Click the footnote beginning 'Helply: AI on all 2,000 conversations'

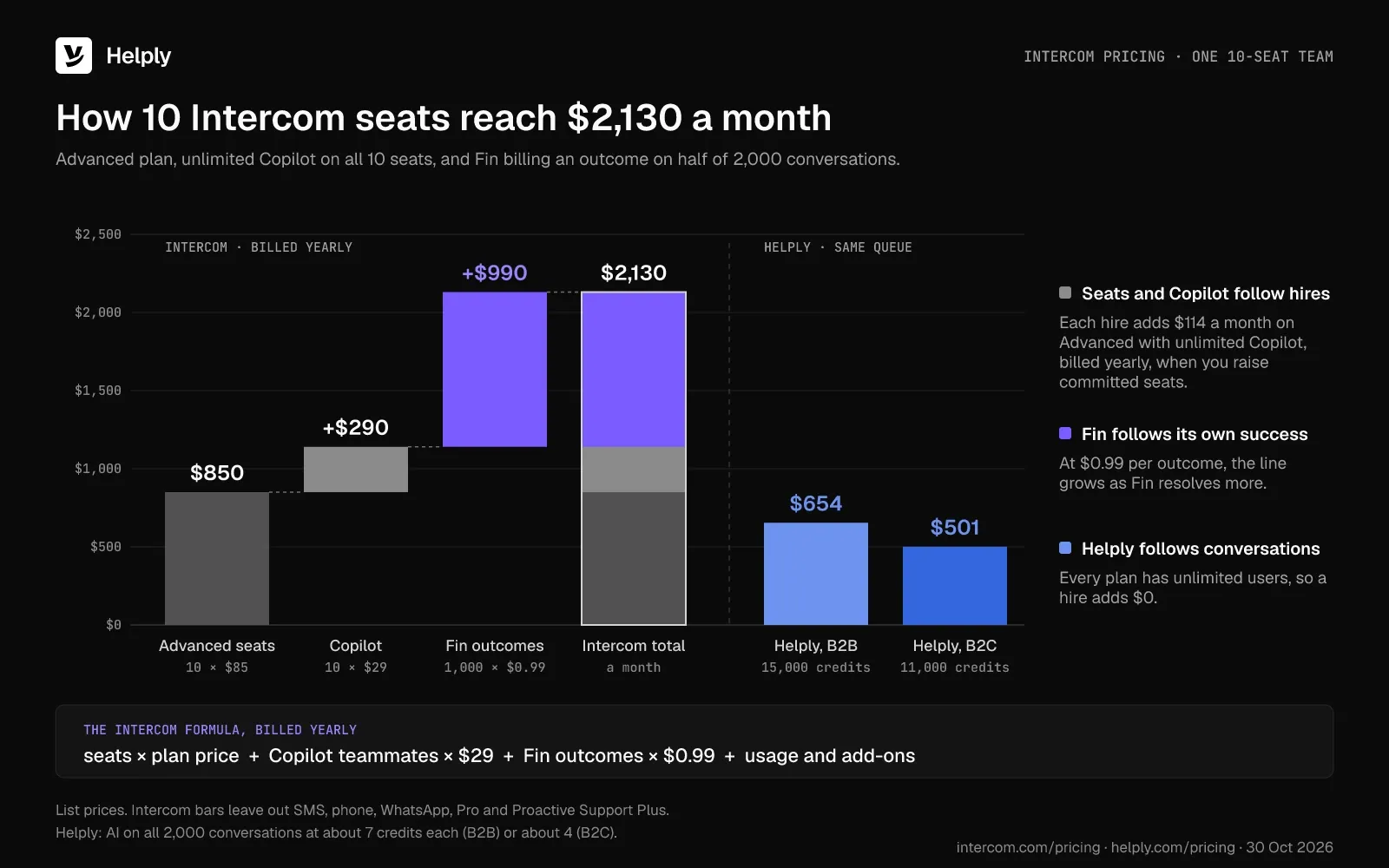(x=337, y=832)
